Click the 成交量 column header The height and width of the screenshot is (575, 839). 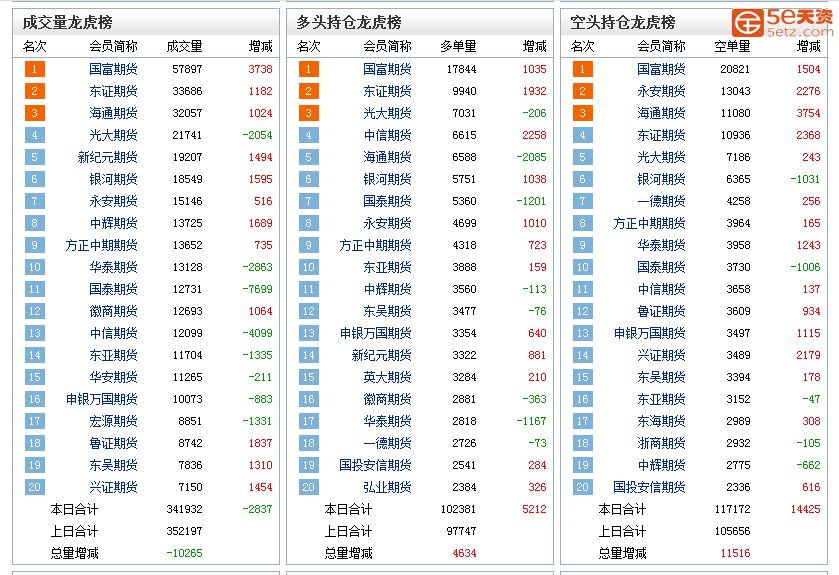[x=185, y=47]
